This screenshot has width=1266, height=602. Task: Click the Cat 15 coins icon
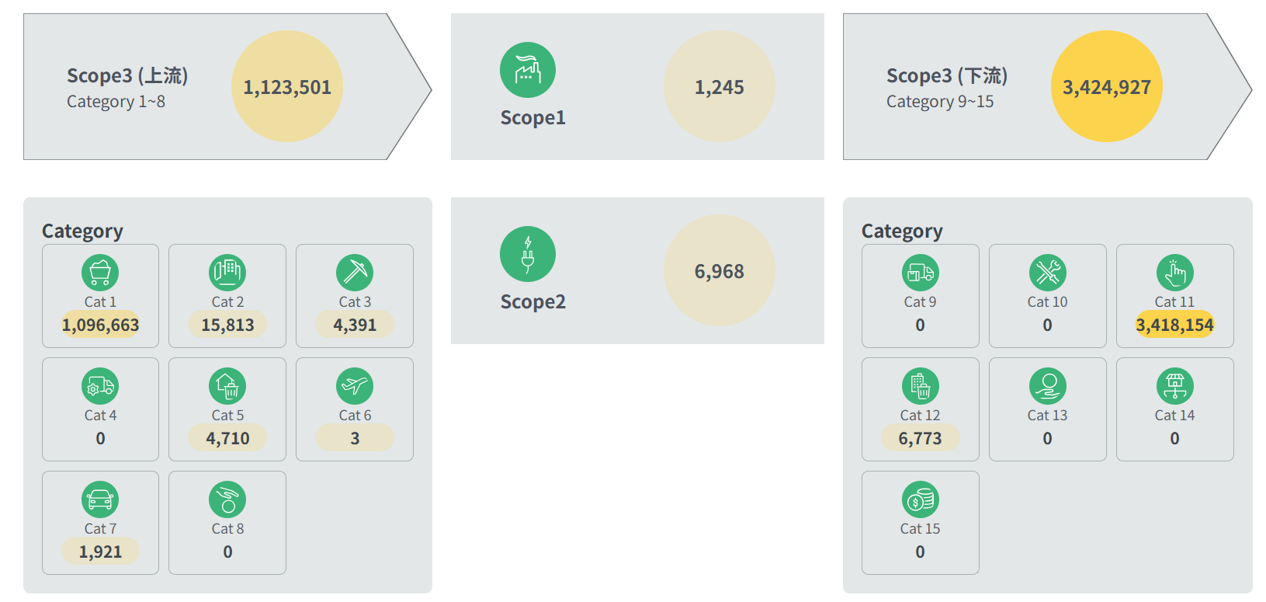pos(920,499)
